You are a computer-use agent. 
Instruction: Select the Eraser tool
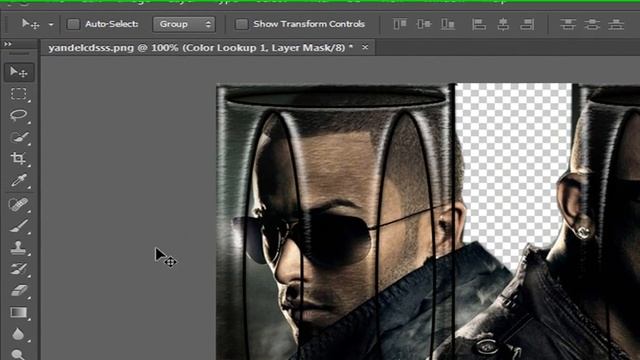click(19, 291)
